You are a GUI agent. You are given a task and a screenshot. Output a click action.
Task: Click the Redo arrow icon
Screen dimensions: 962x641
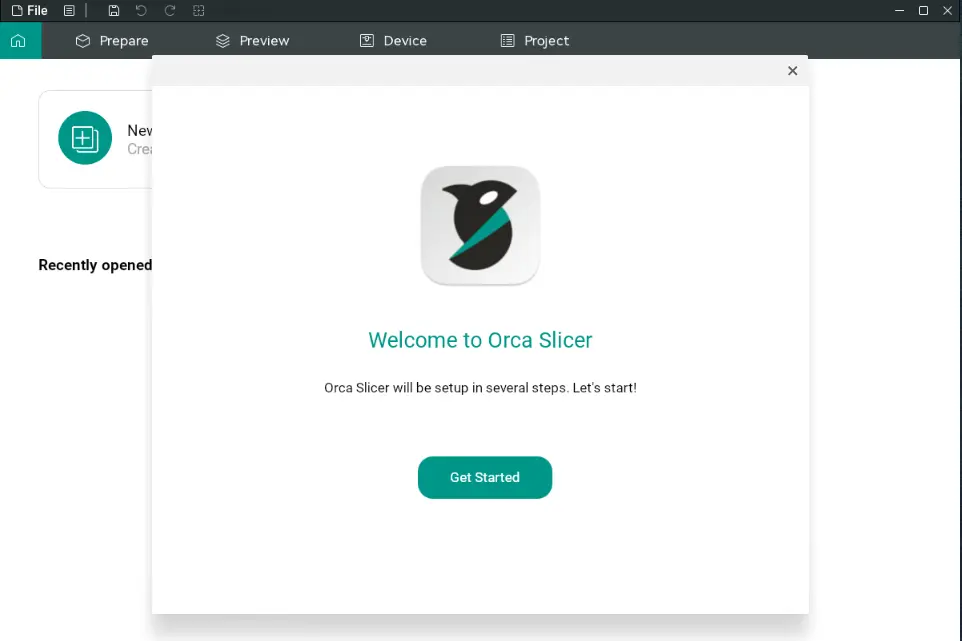pyautogui.click(x=169, y=11)
